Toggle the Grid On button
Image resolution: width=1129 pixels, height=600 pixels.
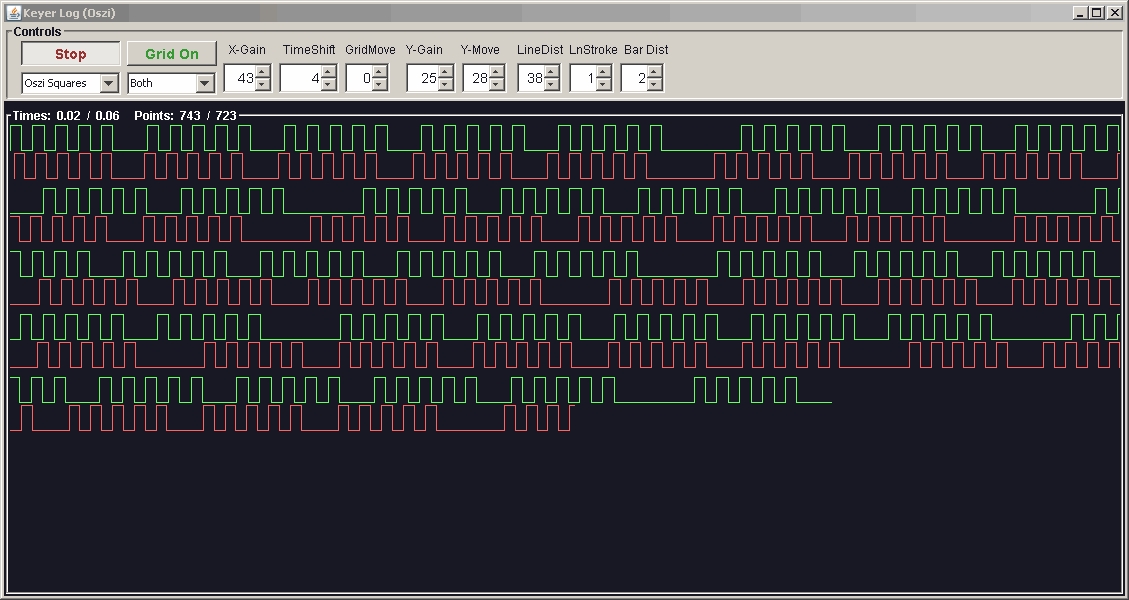coord(172,54)
